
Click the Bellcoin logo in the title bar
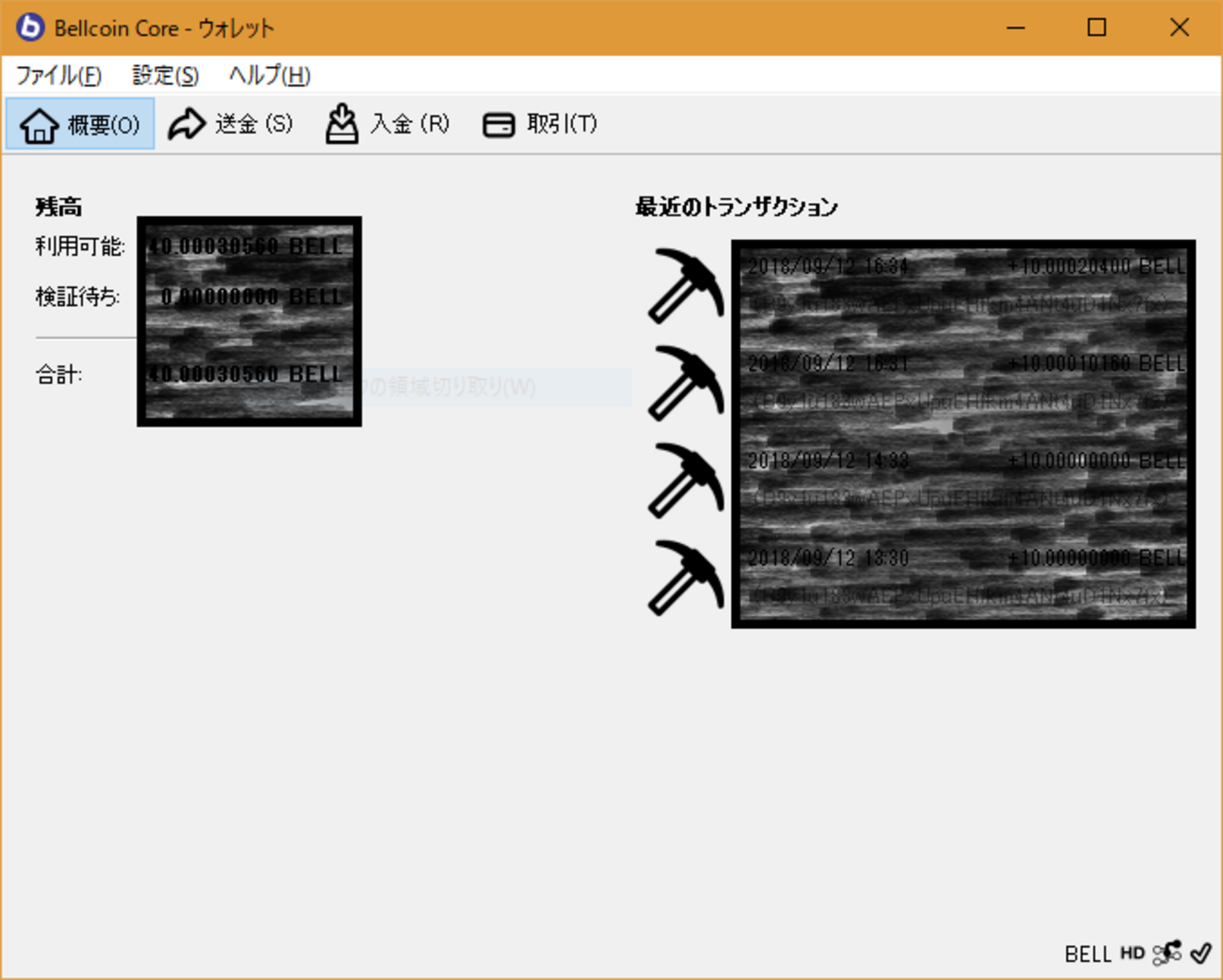coord(28,27)
